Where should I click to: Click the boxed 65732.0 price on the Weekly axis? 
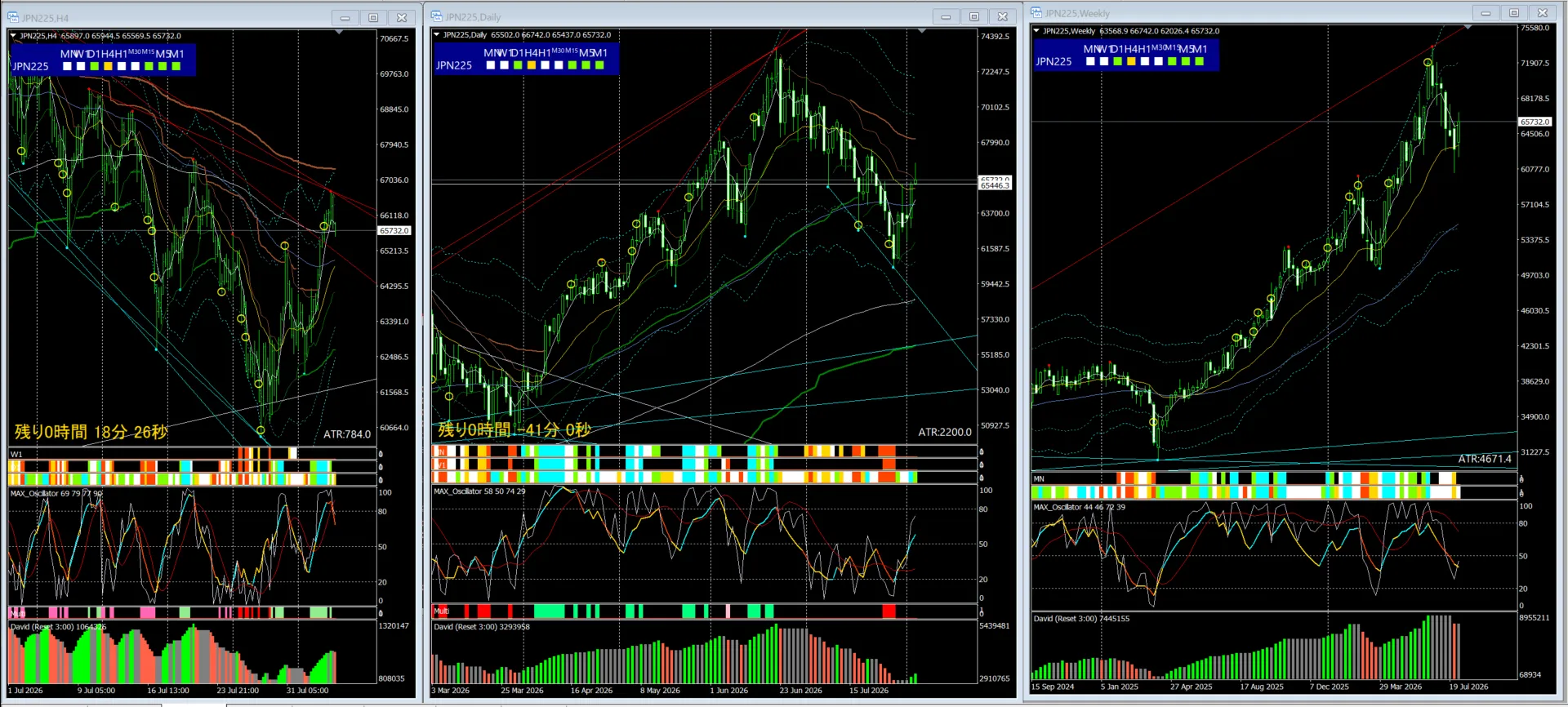pyautogui.click(x=1535, y=122)
